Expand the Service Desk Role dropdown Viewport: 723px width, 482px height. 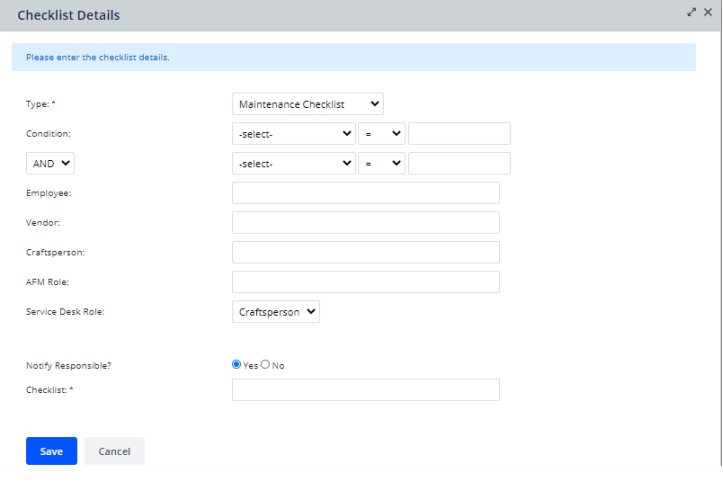[x=276, y=312]
